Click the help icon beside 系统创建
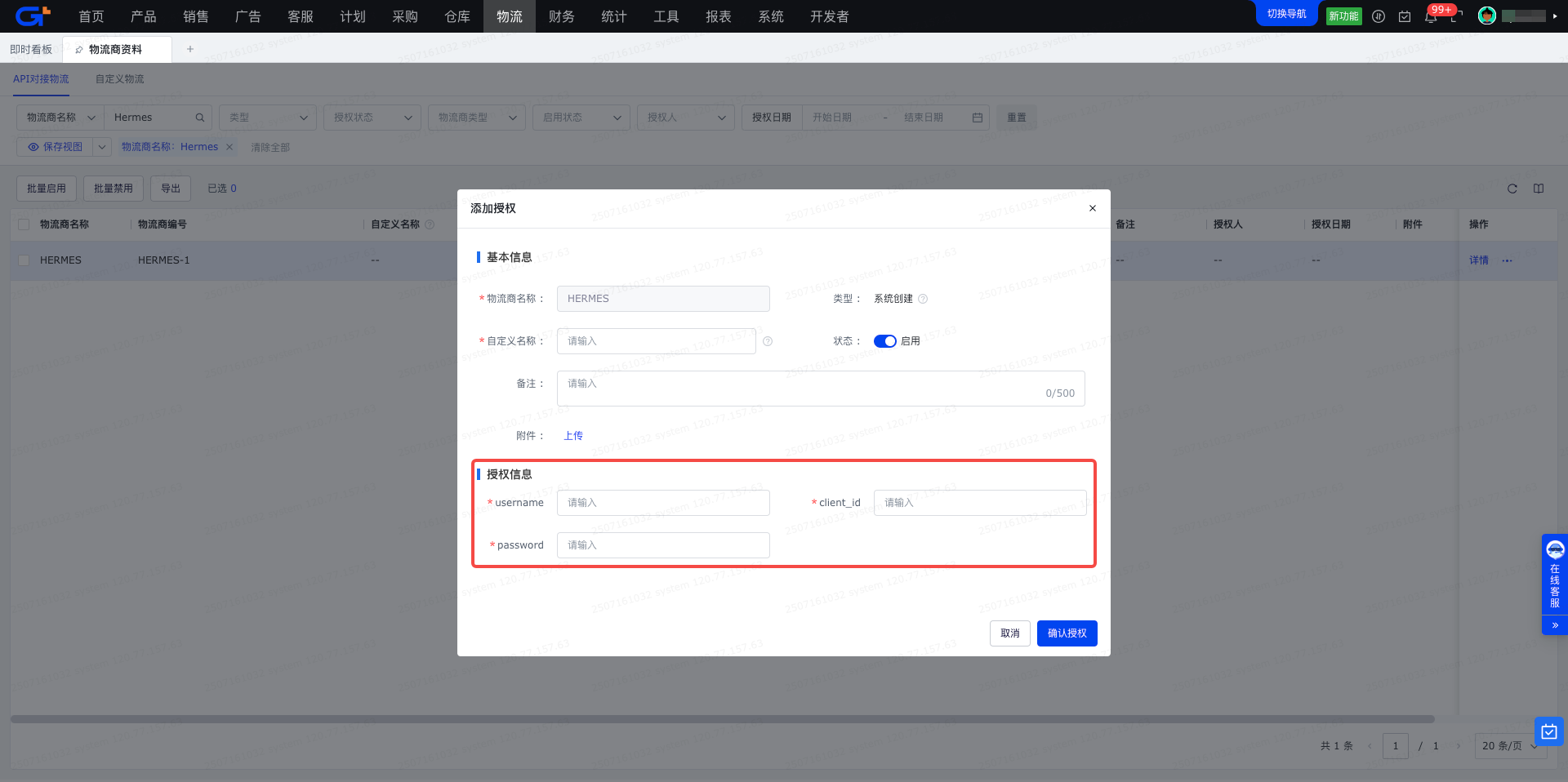The height and width of the screenshot is (782, 1568). point(923,299)
